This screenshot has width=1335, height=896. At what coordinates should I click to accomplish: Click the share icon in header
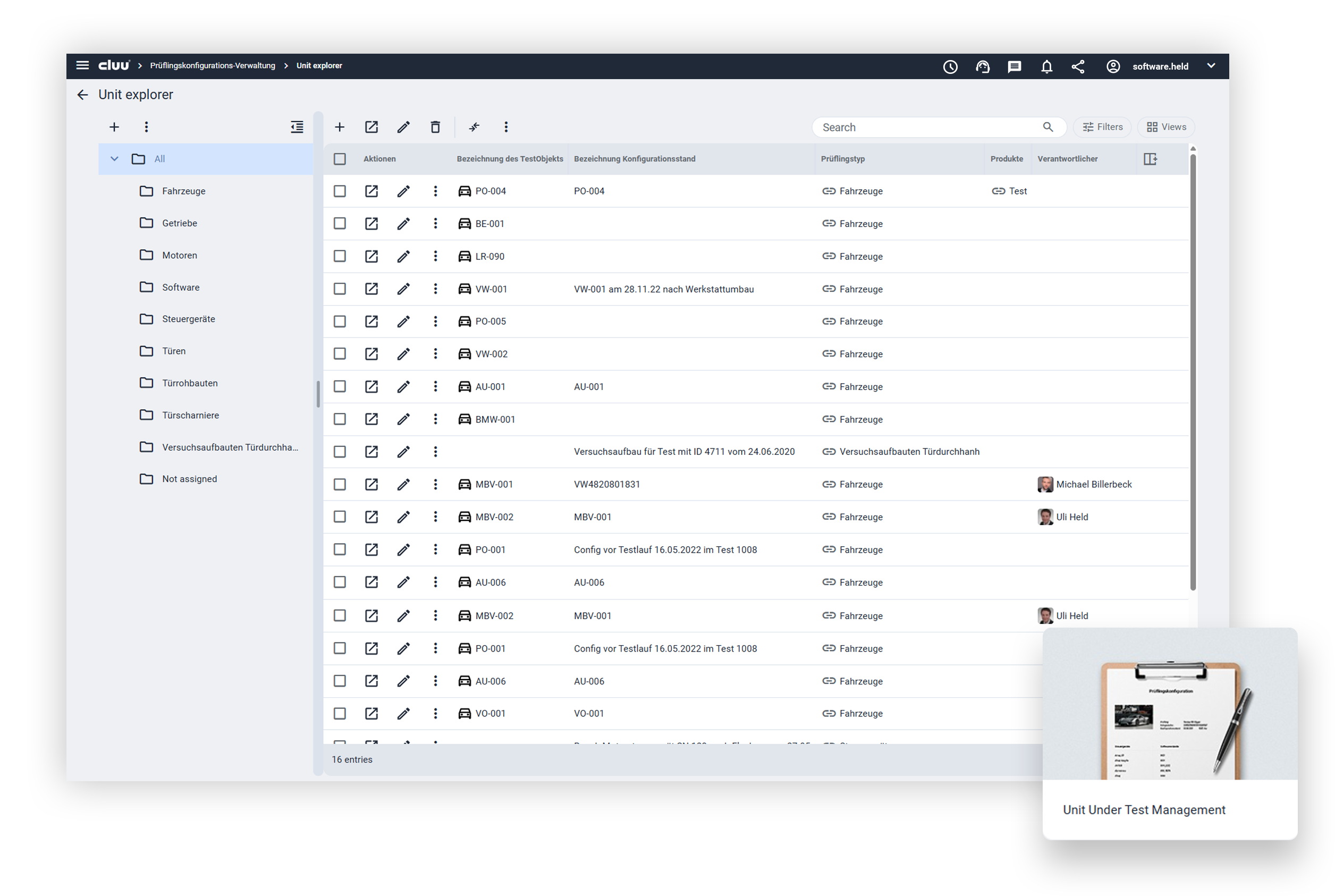pos(1077,66)
